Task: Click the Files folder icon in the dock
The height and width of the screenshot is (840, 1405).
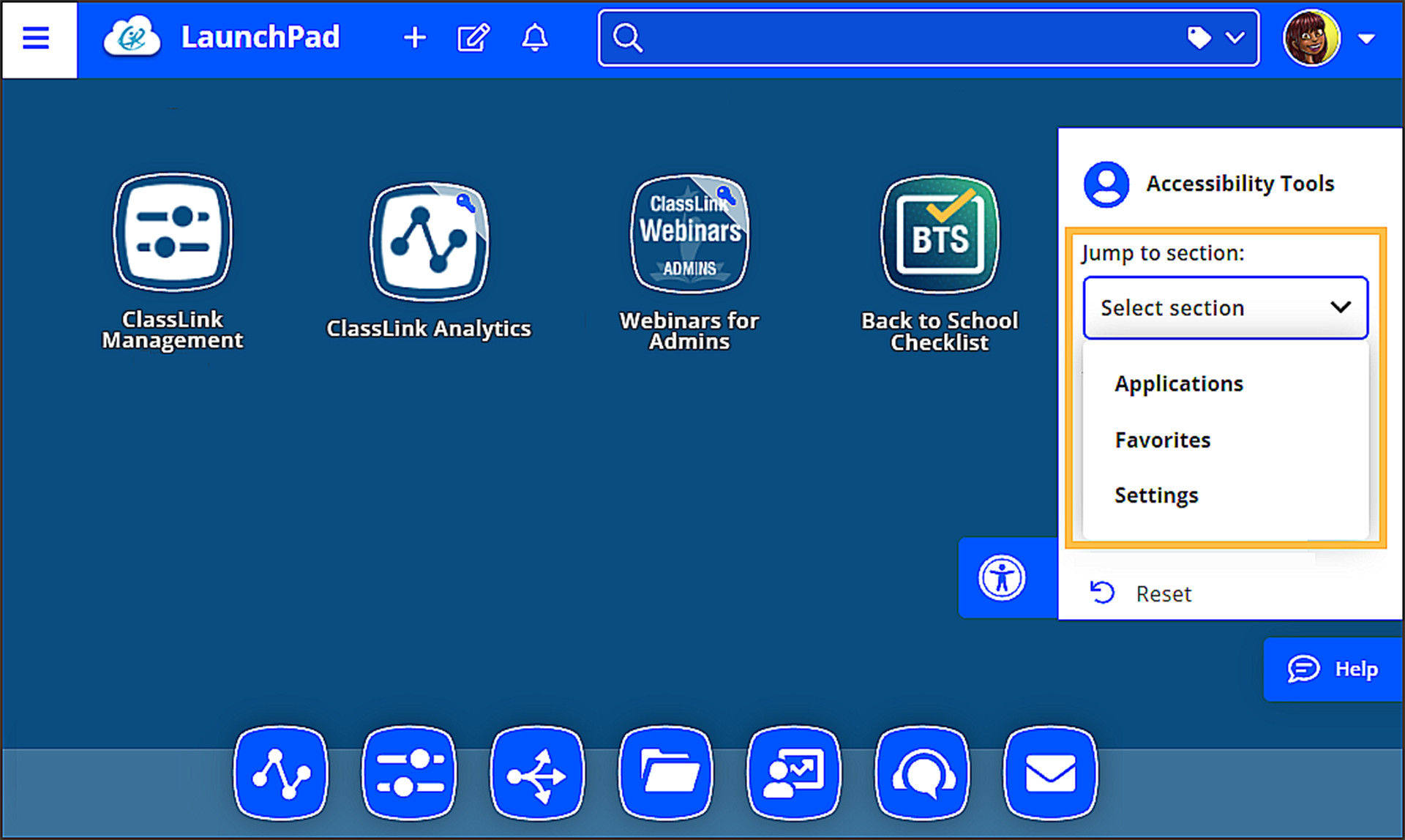Action: point(665,773)
